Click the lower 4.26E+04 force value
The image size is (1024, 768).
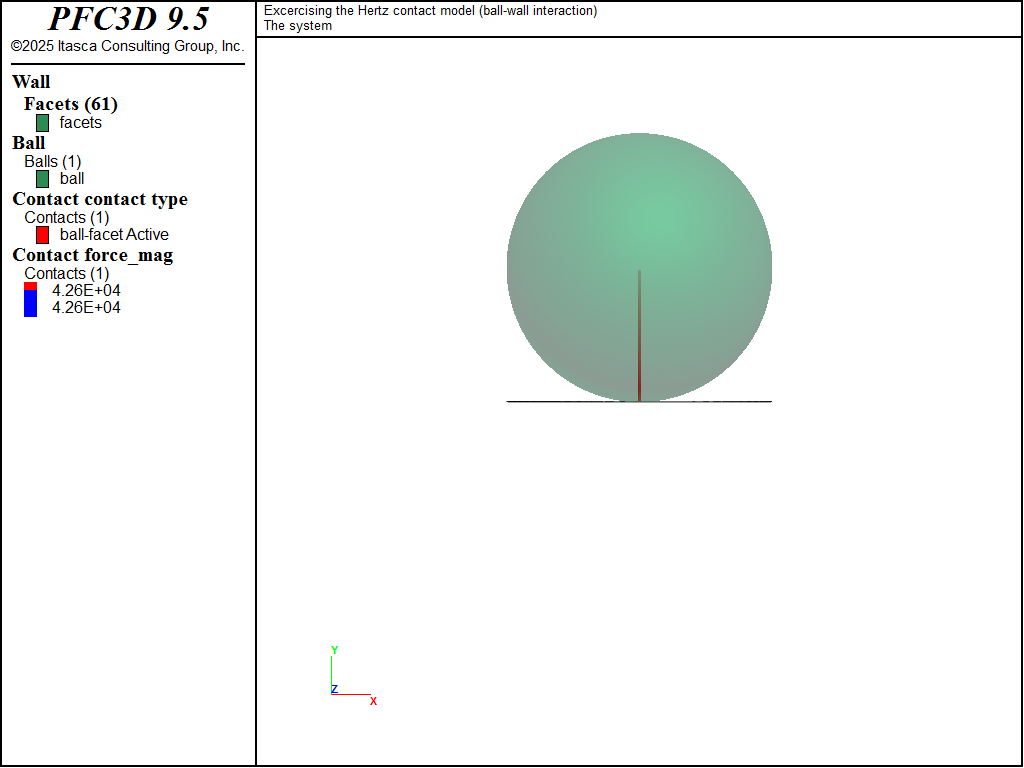[86, 308]
